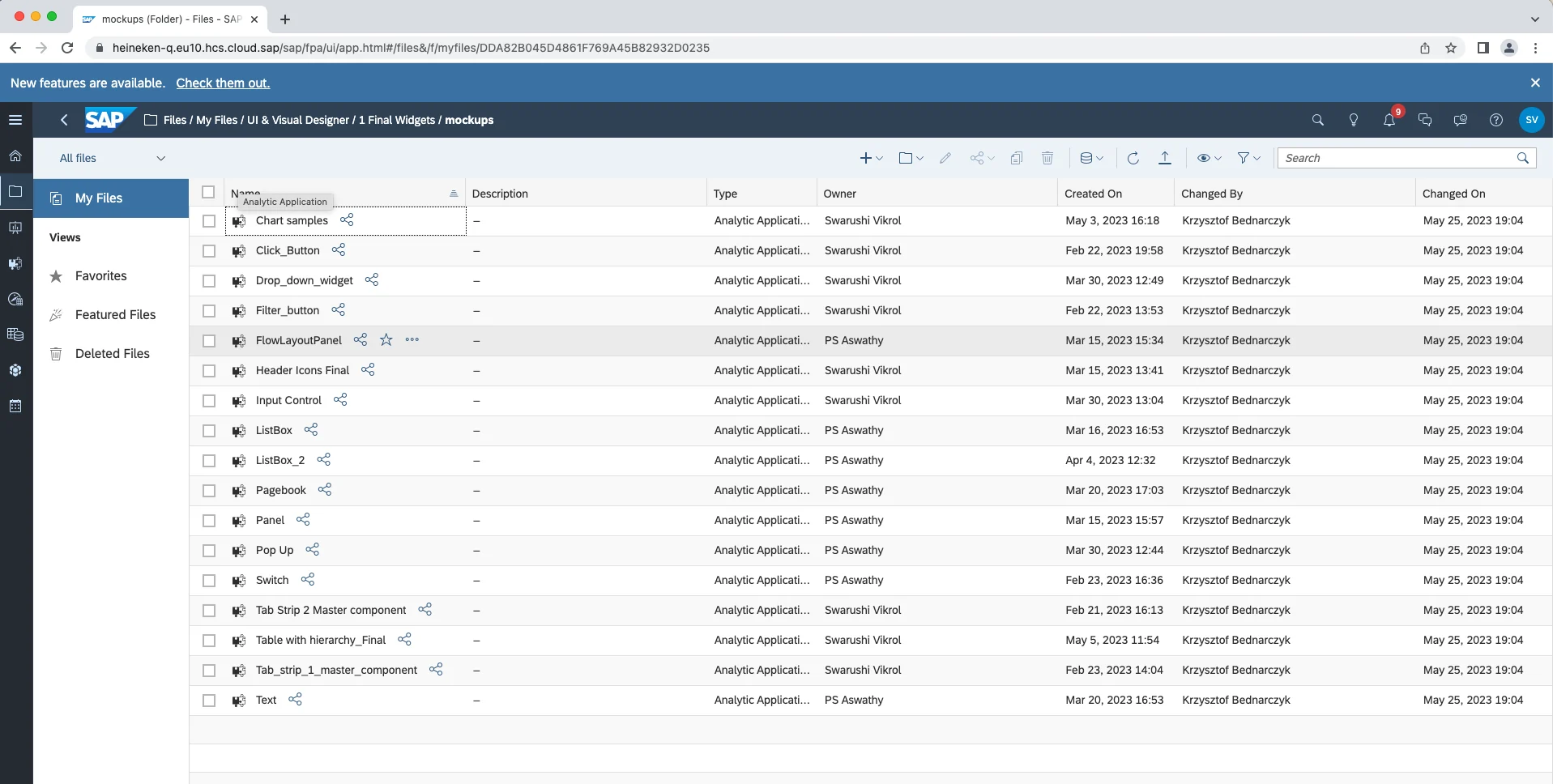Open Favorites view
The width and height of the screenshot is (1553, 784).
coord(100,276)
